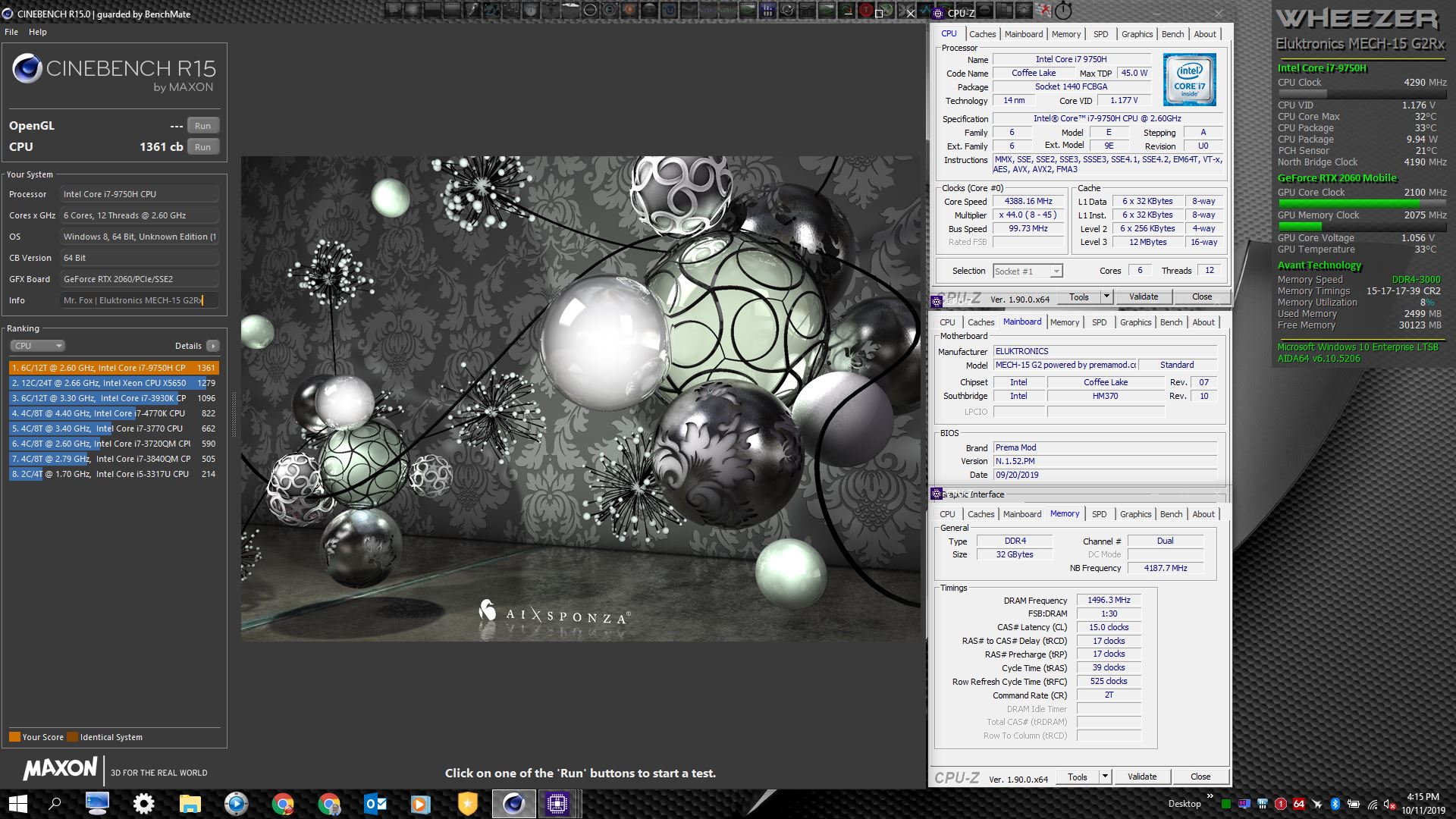The image size is (1456, 819).
Task: Click the Processor field 'Intel Core i7-9750H CPU'
Action: coord(140,194)
